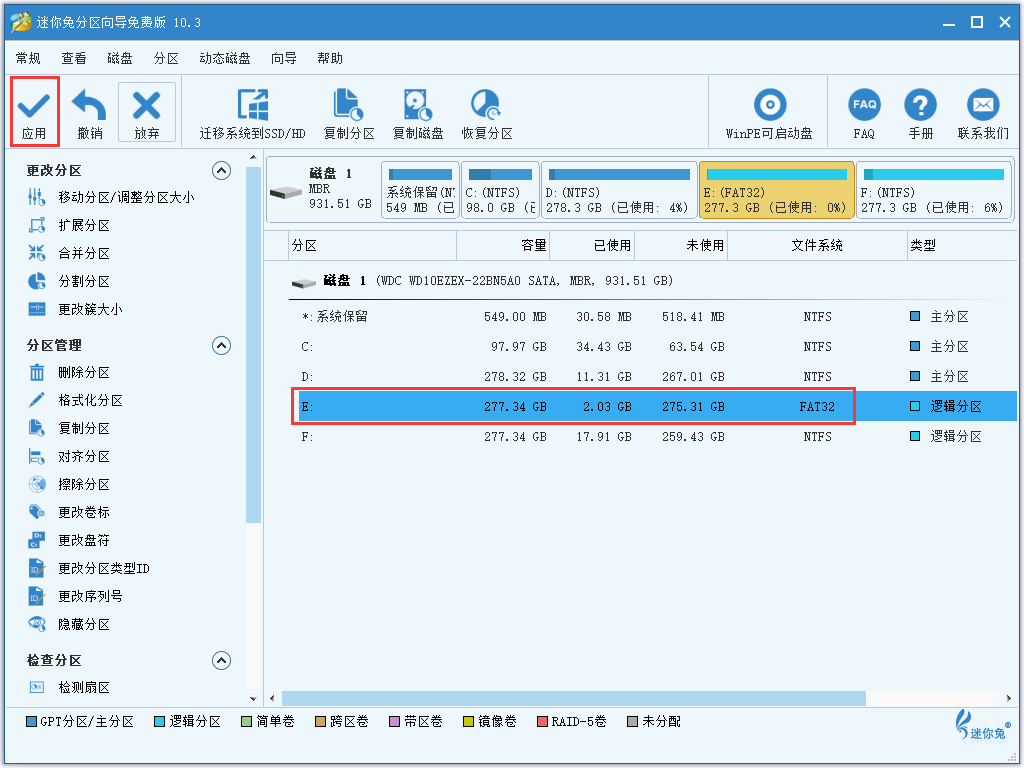Select the E: FAT32 partition row

tap(652, 407)
